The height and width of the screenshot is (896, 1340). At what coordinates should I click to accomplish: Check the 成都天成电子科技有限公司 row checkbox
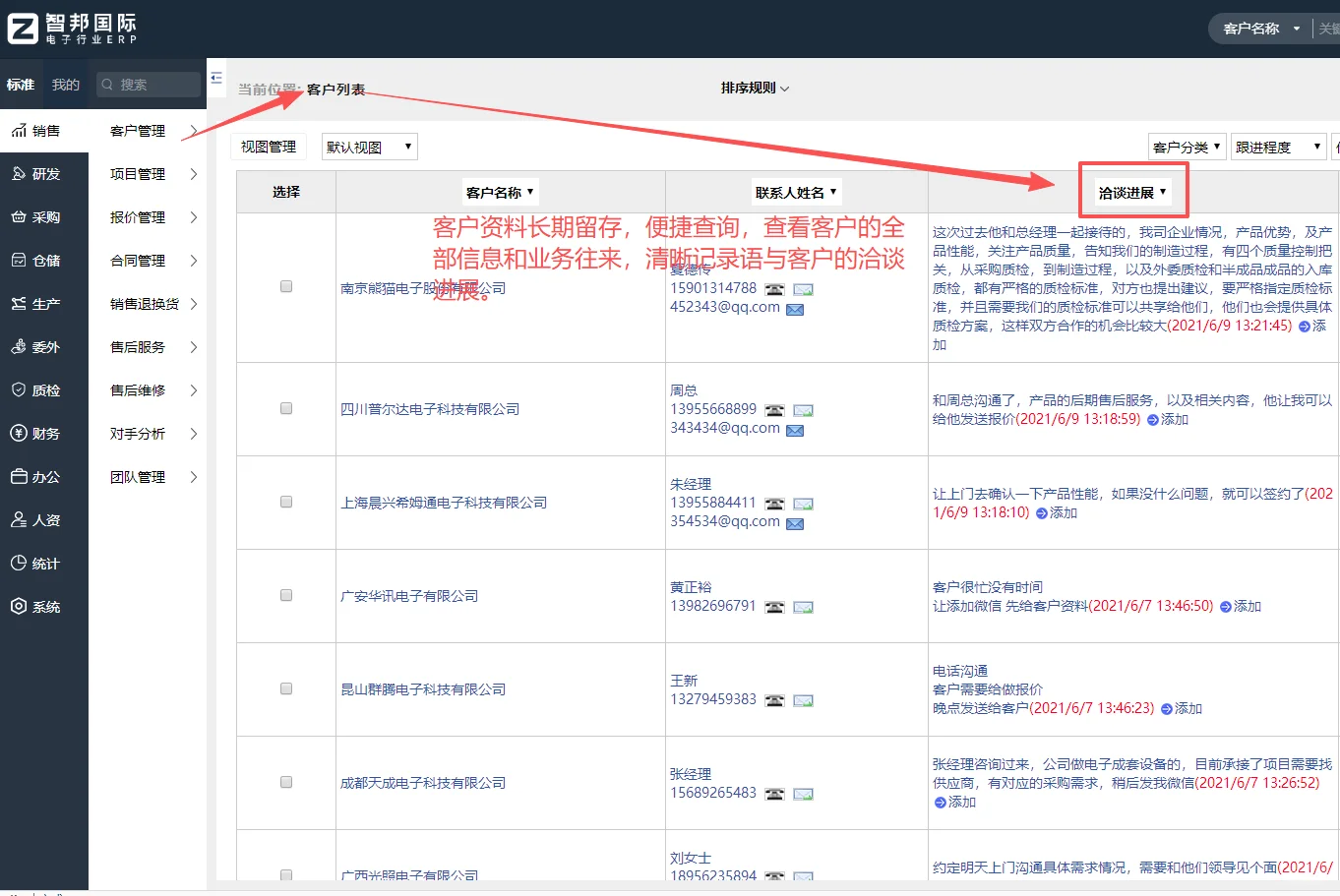point(286,782)
